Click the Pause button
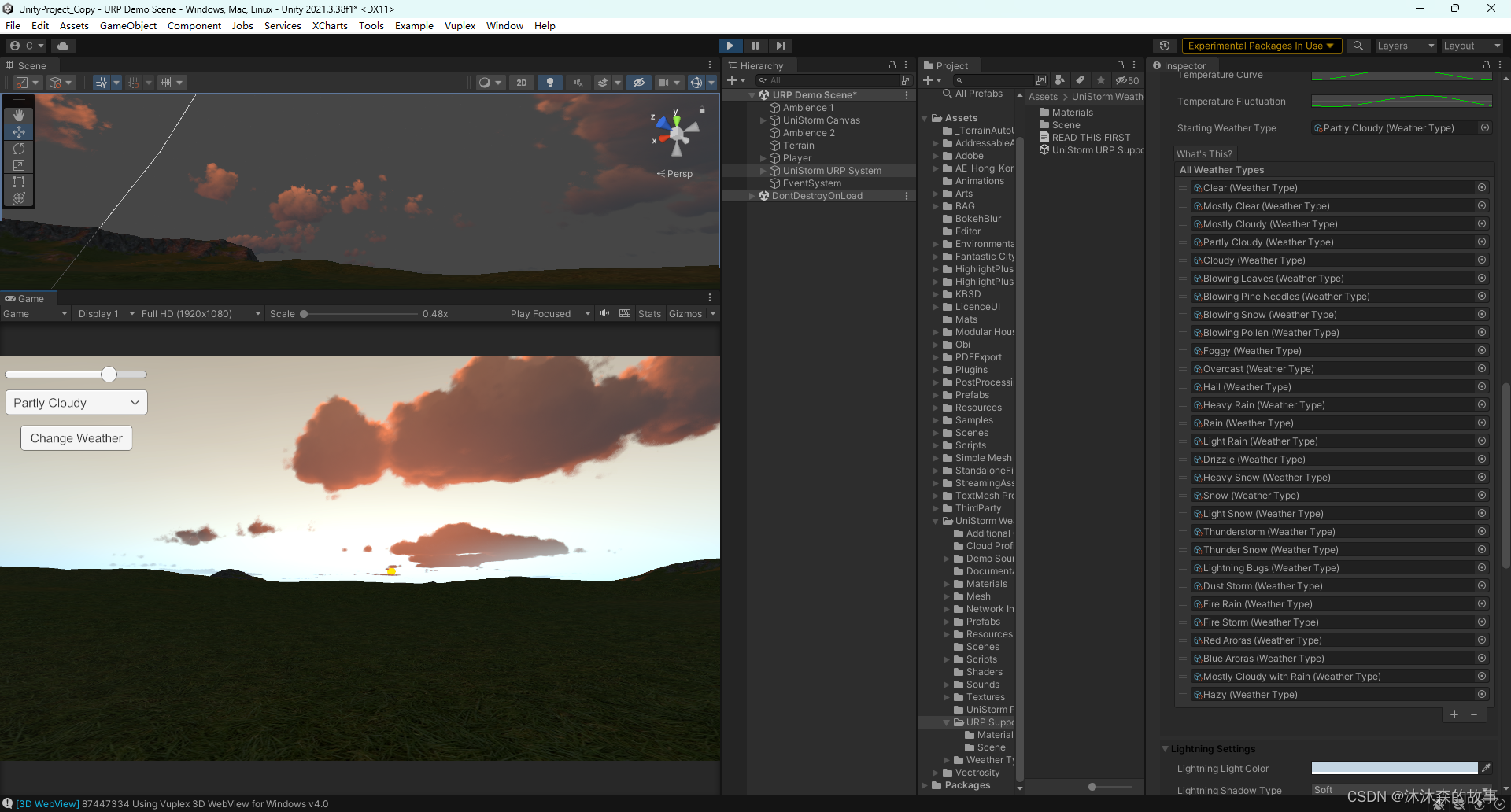1511x812 pixels. coord(755,46)
